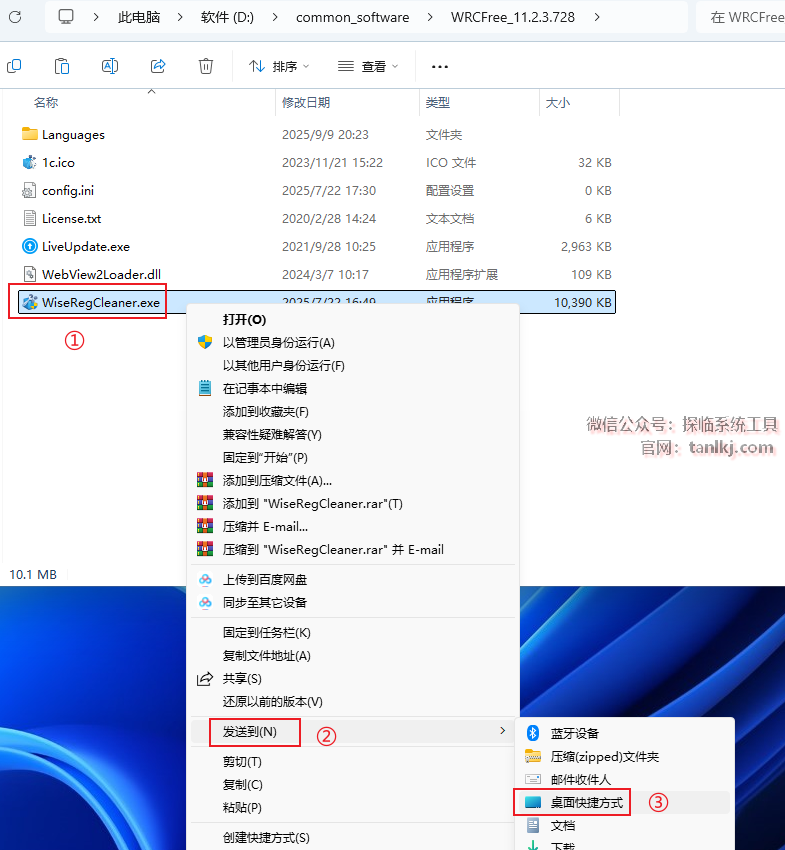Choose 在记事本中编辑 in context menu
This screenshot has width=785, height=850.
353,388
